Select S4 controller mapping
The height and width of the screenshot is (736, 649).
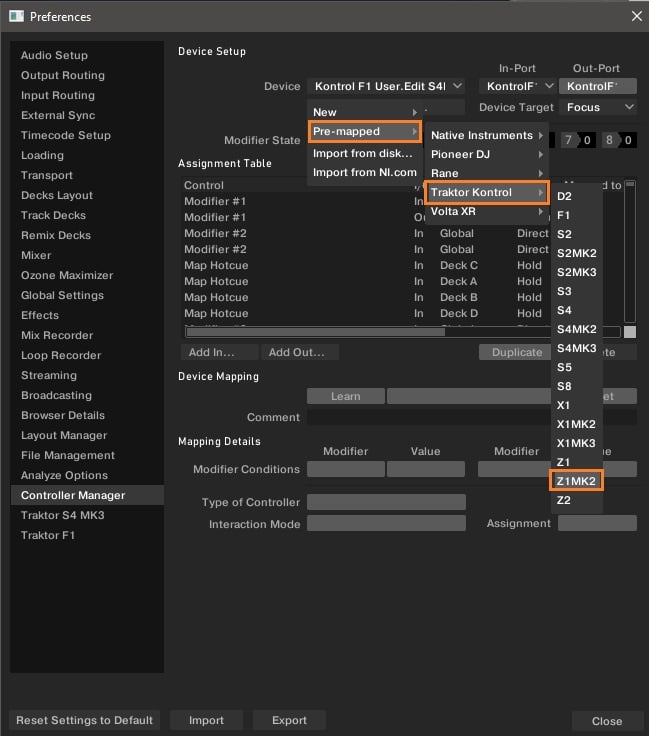pyautogui.click(x=577, y=310)
